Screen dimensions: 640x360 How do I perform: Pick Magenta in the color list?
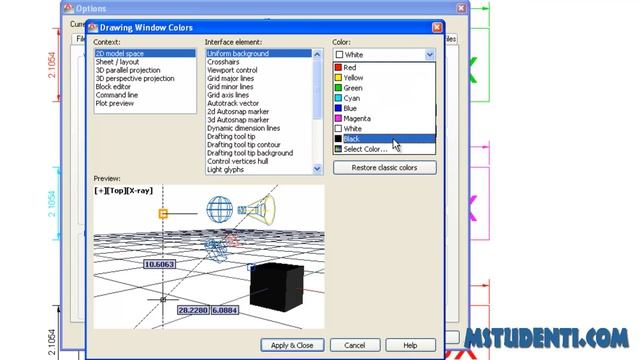click(384, 118)
